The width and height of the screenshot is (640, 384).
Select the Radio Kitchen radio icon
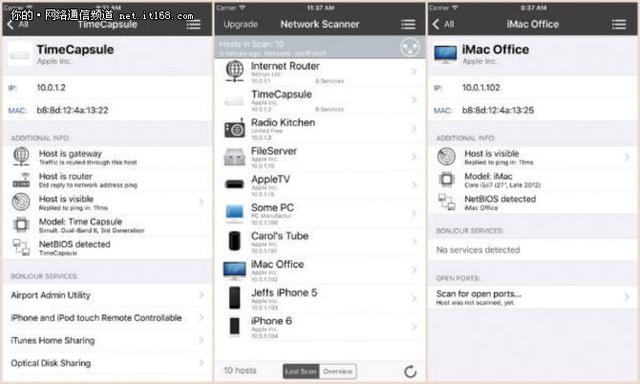pyautogui.click(x=235, y=128)
